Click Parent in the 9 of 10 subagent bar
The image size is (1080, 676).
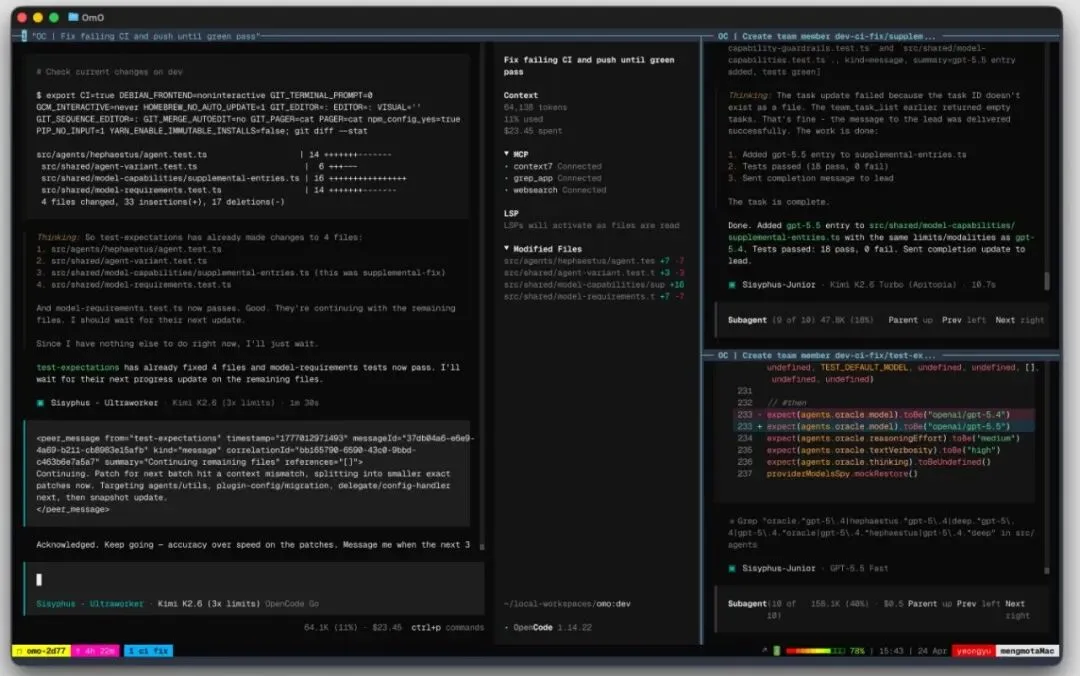click(x=903, y=320)
